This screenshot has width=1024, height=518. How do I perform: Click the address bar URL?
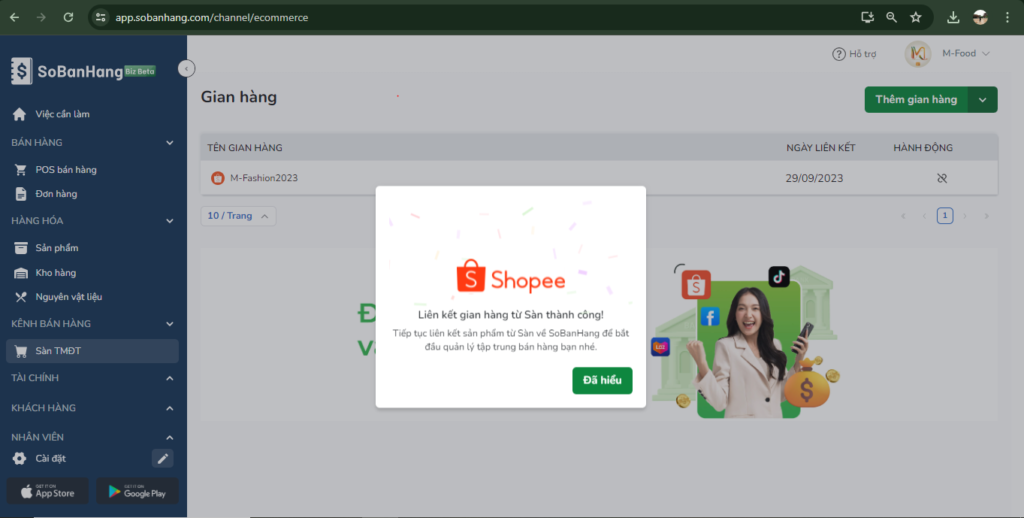pyautogui.click(x=212, y=18)
